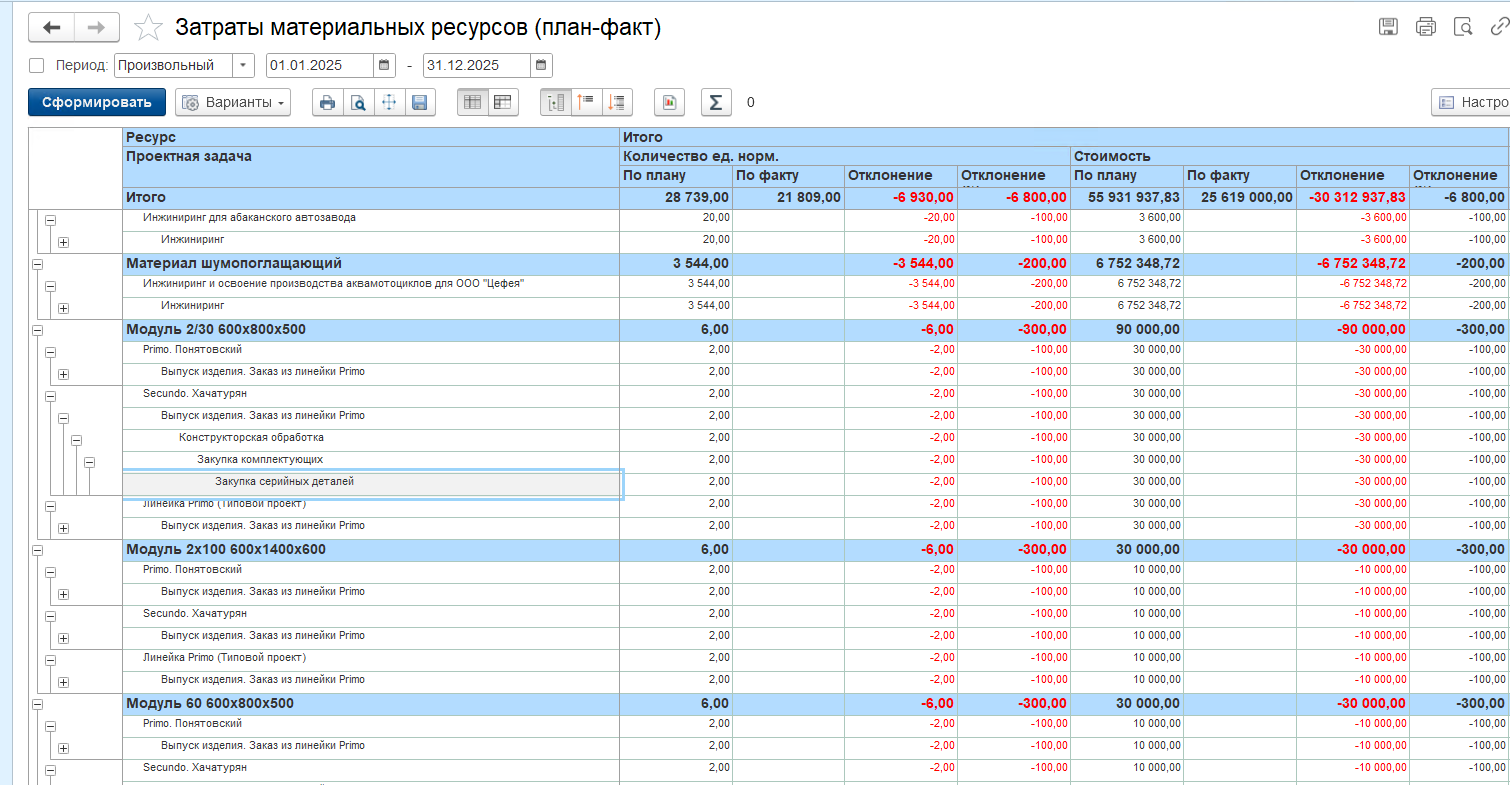The width and height of the screenshot is (1510, 785).
Task: Click the print icon next to Варианты
Action: tap(327, 102)
